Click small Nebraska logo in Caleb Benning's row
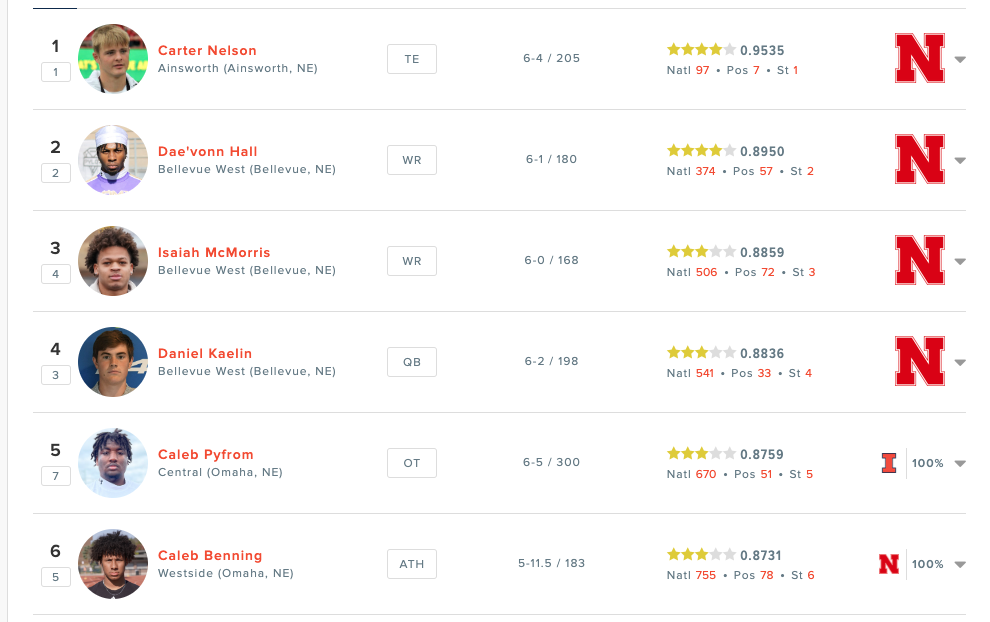990x622 pixels. coord(889,564)
